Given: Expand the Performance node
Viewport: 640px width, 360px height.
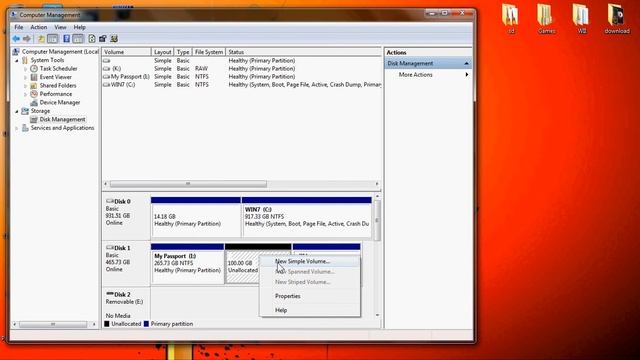Looking at the screenshot, I should (x=25, y=94).
